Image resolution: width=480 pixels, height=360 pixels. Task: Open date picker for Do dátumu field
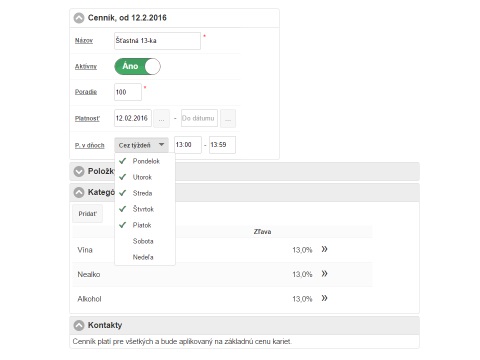coord(228,118)
